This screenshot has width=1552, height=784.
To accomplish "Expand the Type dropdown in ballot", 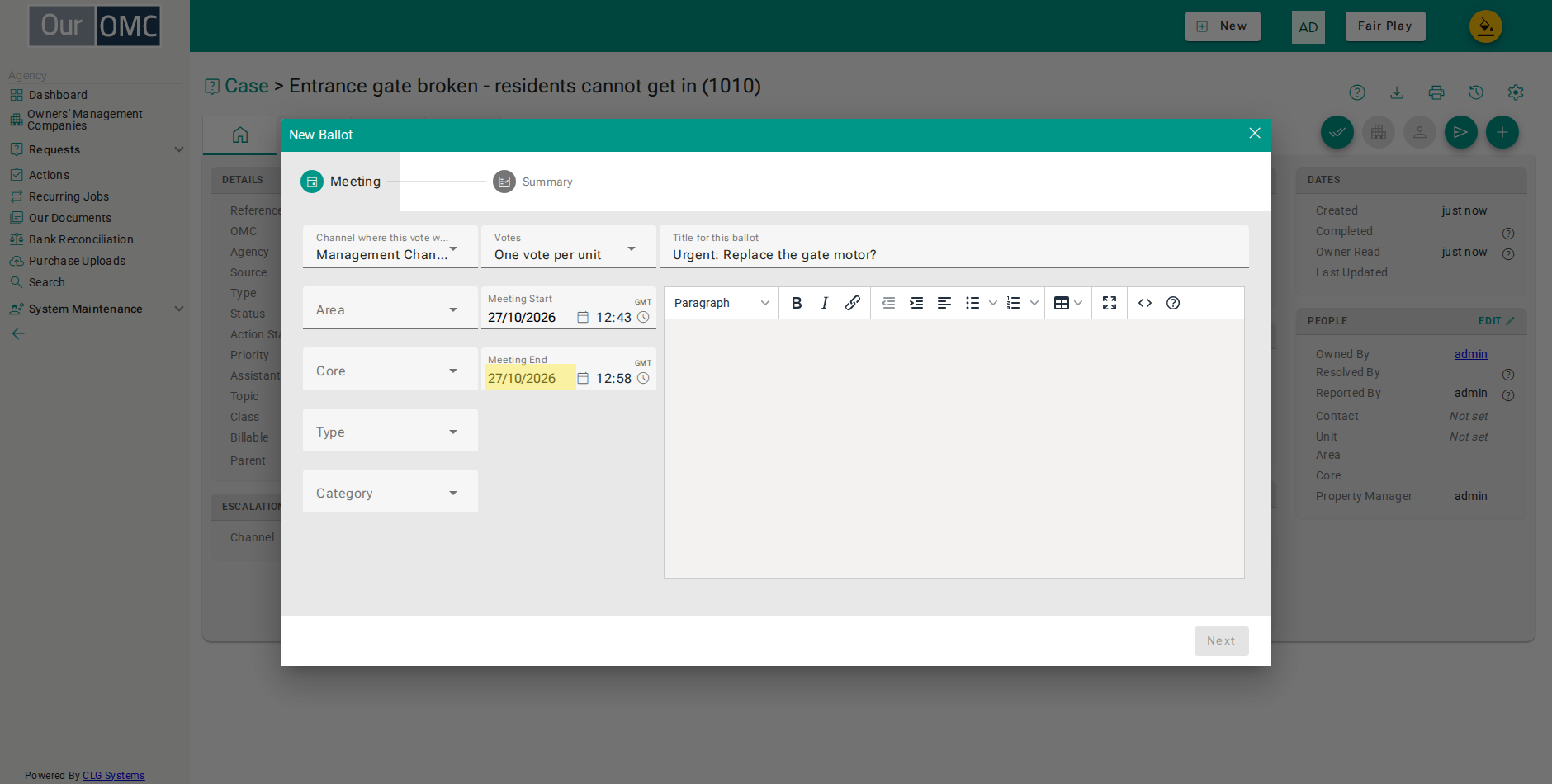I will tap(390, 430).
